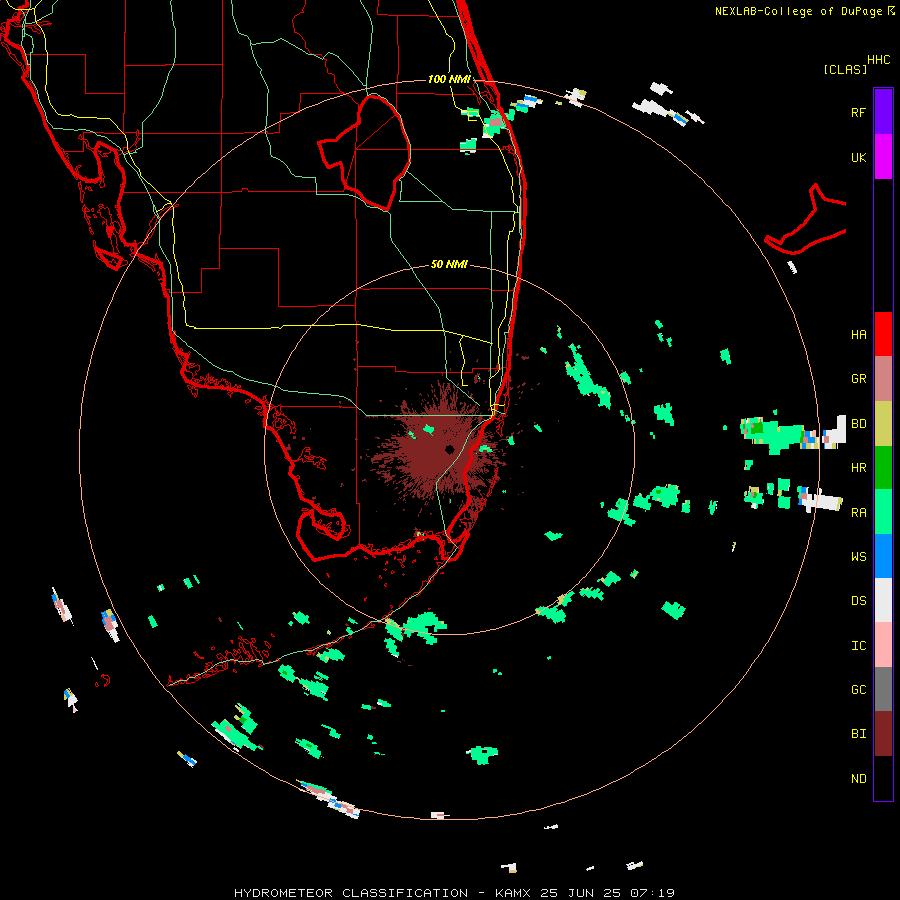Click 'HYDROMETEOR CLASSIFICATION' caption text
This screenshot has width=900, height=900.
coord(351,893)
